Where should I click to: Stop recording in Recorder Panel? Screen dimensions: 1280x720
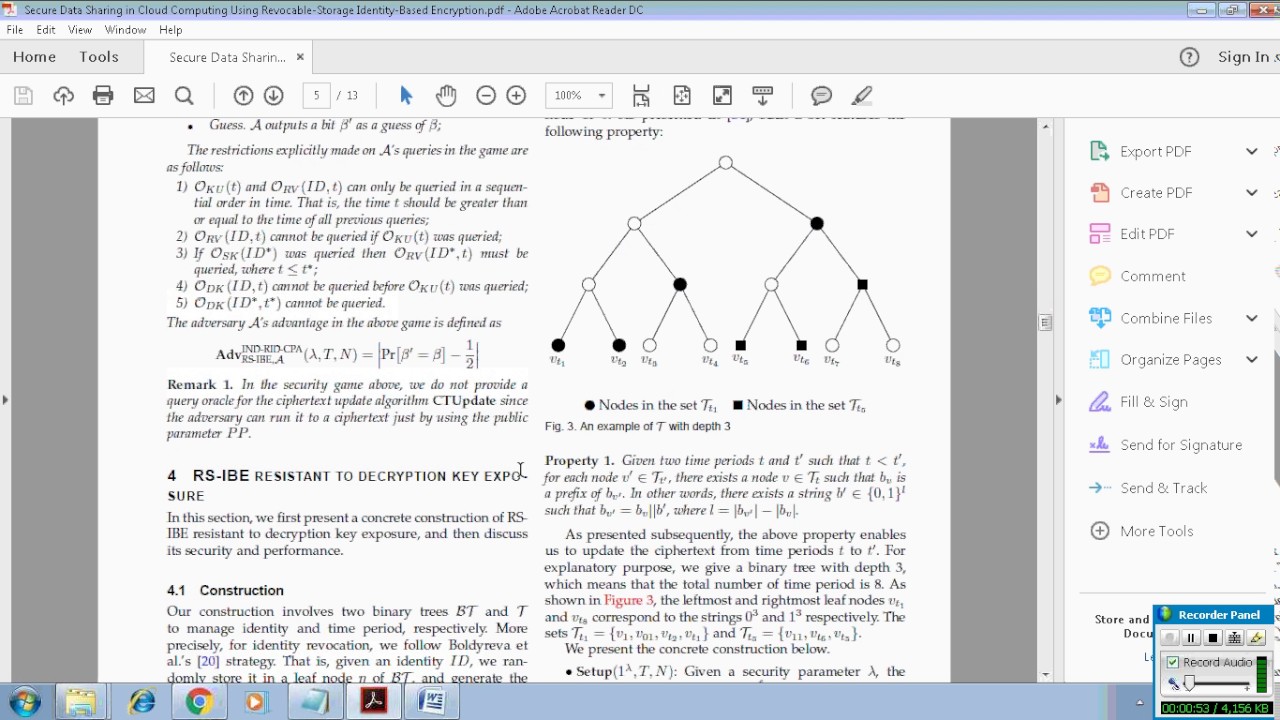[x=1213, y=638]
